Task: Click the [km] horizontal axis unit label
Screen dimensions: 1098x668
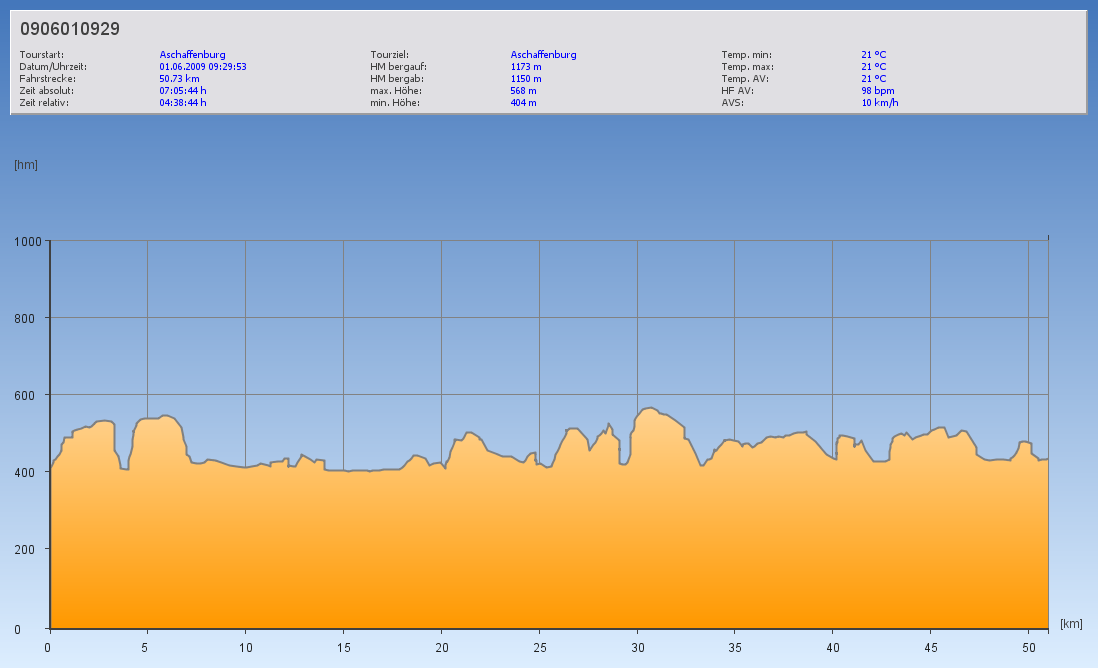Action: pos(1071,624)
